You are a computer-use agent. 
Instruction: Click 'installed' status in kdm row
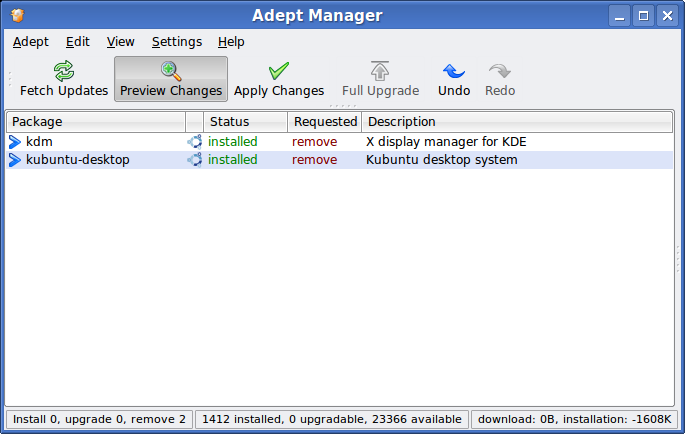coord(232,142)
